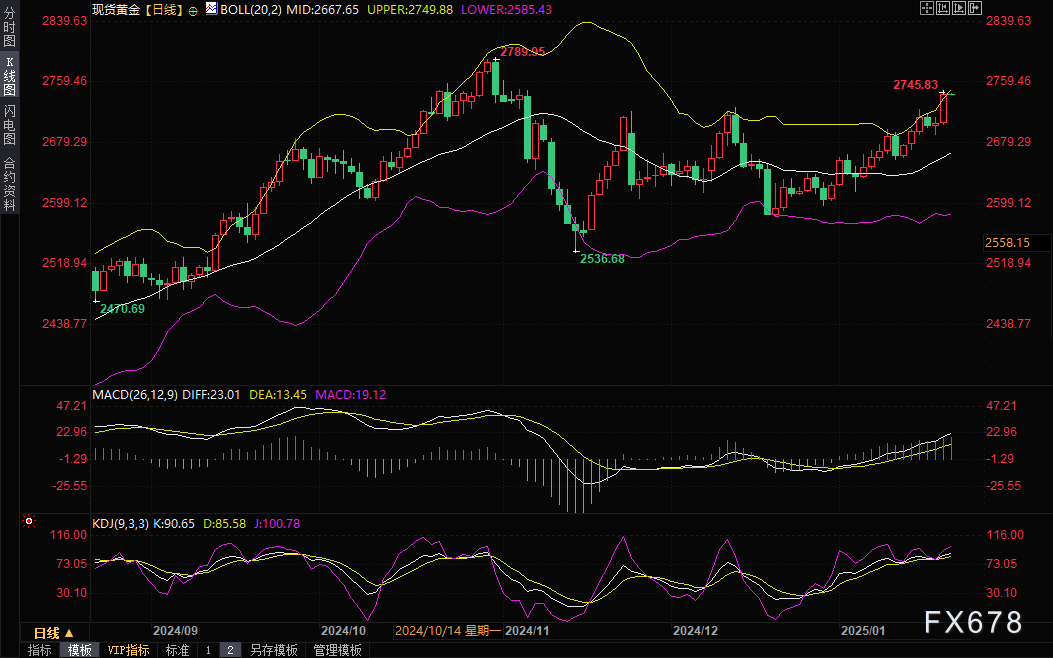Choose the 标准 template option
This screenshot has width=1053, height=658.
coord(177,650)
